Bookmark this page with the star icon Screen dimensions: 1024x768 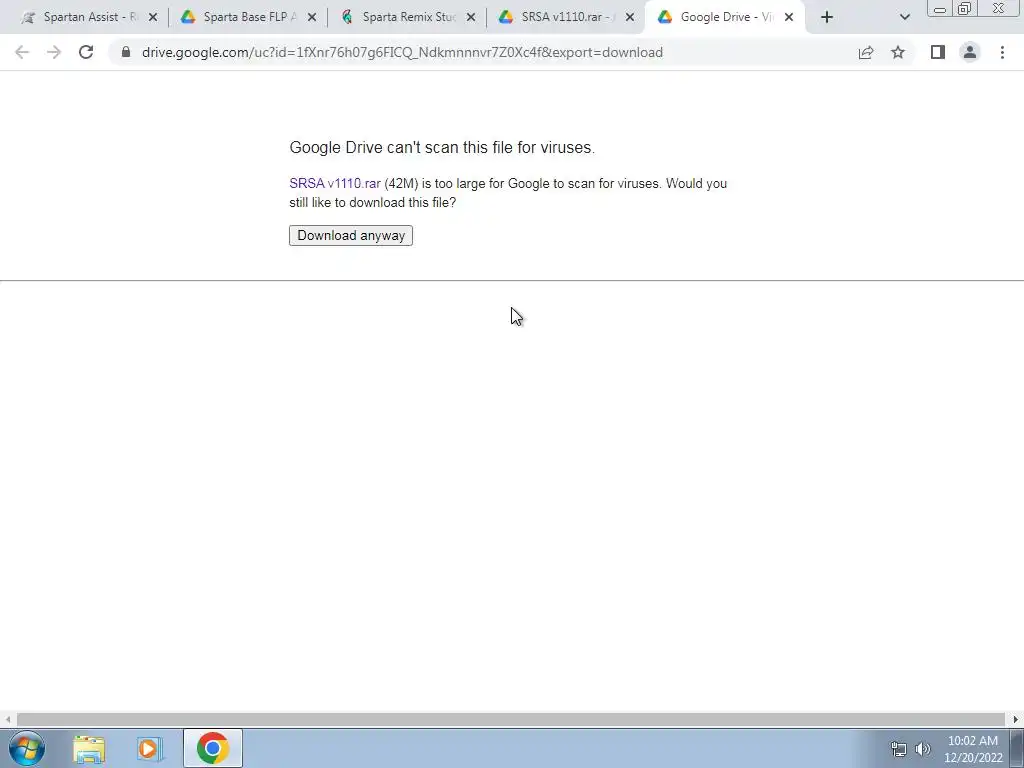[x=898, y=52]
